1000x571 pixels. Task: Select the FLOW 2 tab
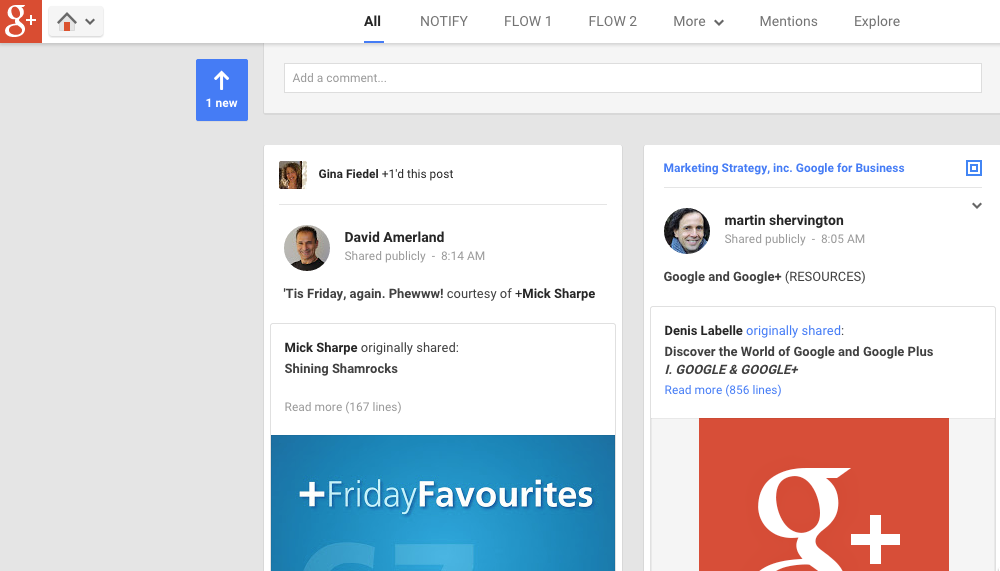[612, 22]
